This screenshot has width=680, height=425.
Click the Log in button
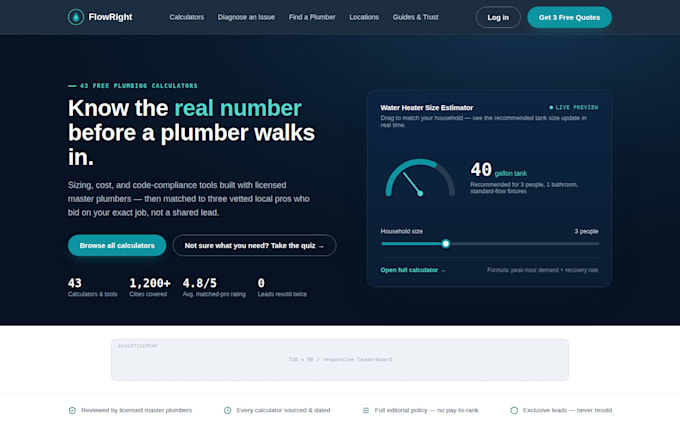click(x=498, y=17)
